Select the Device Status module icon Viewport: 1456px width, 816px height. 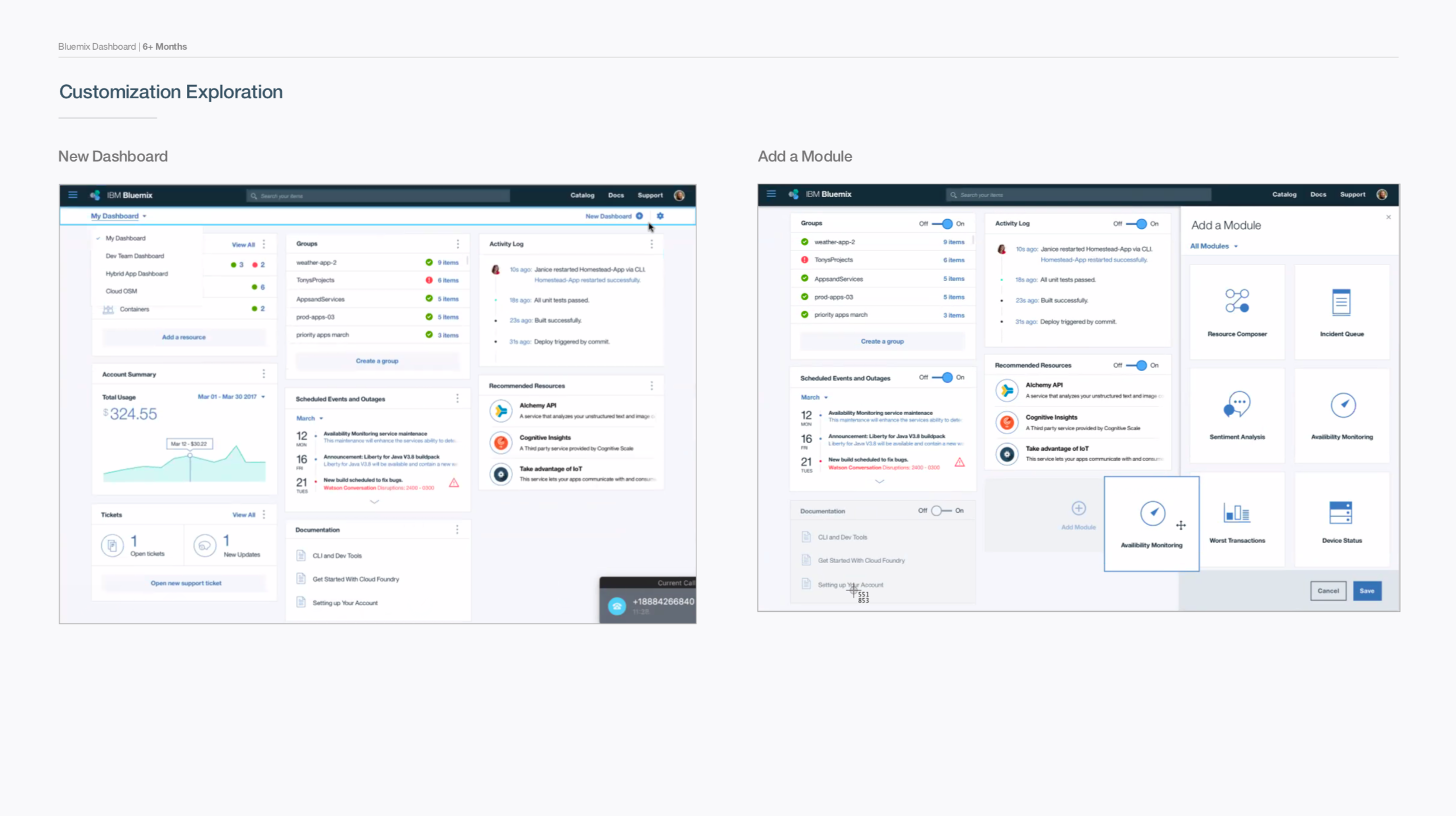[x=1341, y=513]
